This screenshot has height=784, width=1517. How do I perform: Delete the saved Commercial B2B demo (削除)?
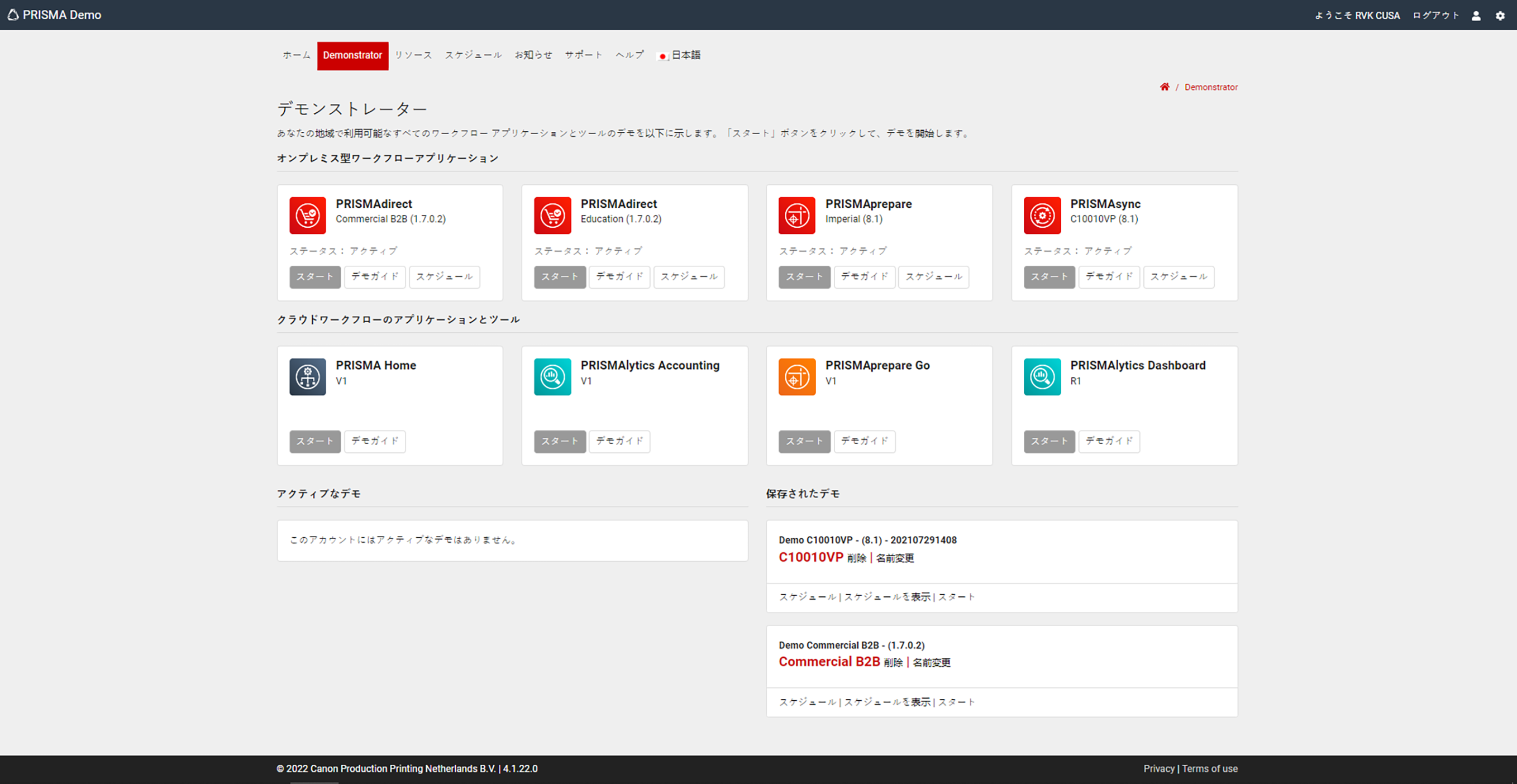click(x=893, y=663)
